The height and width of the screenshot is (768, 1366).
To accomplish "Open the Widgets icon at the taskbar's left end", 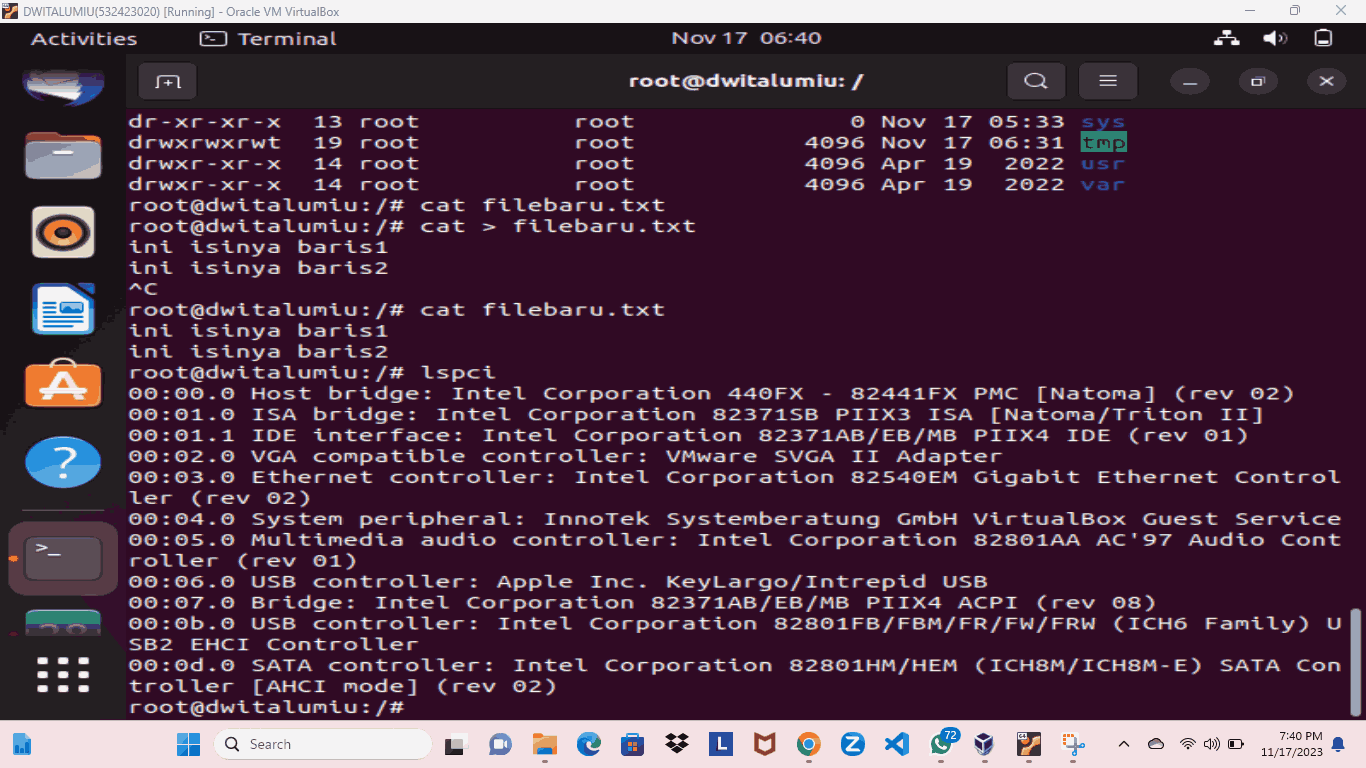I will tap(22, 744).
